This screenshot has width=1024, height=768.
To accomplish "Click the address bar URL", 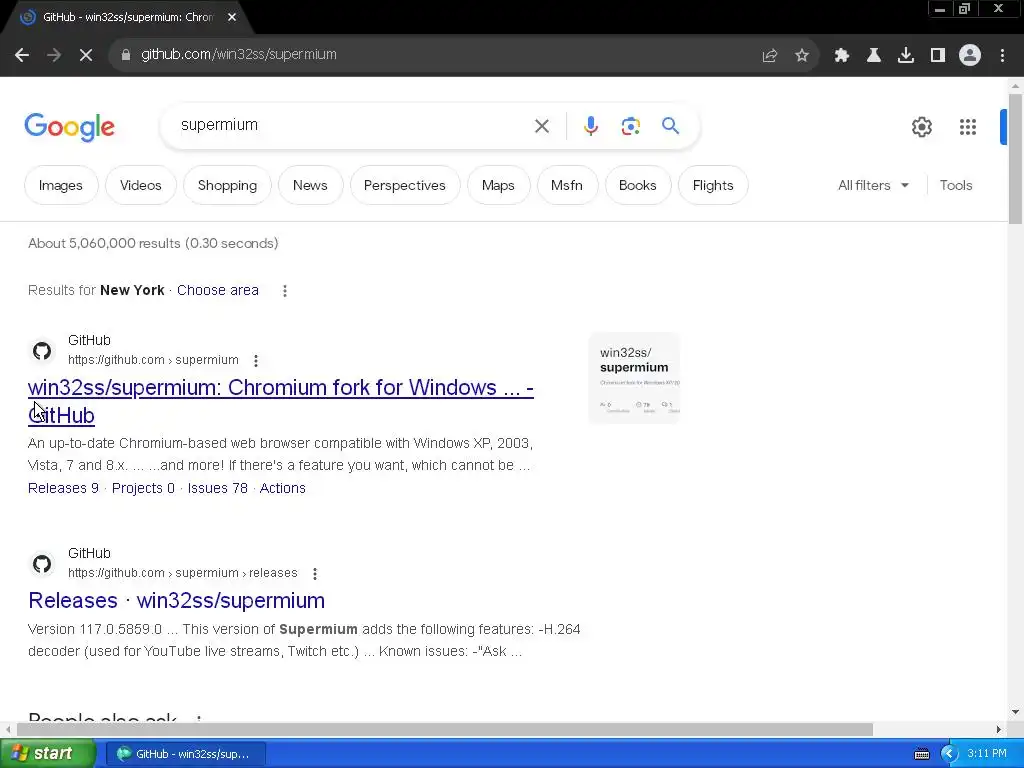I will point(239,55).
